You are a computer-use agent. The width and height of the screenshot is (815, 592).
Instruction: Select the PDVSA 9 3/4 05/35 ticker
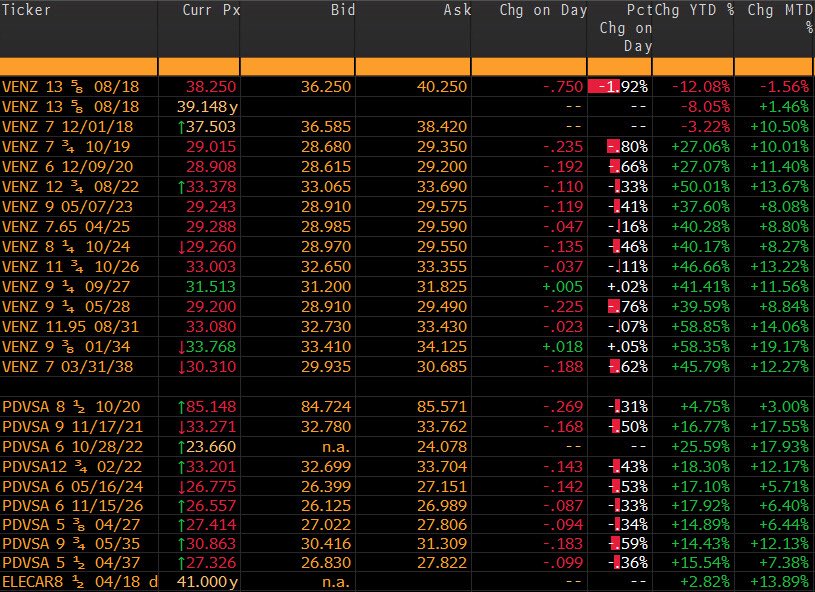(x=72, y=544)
